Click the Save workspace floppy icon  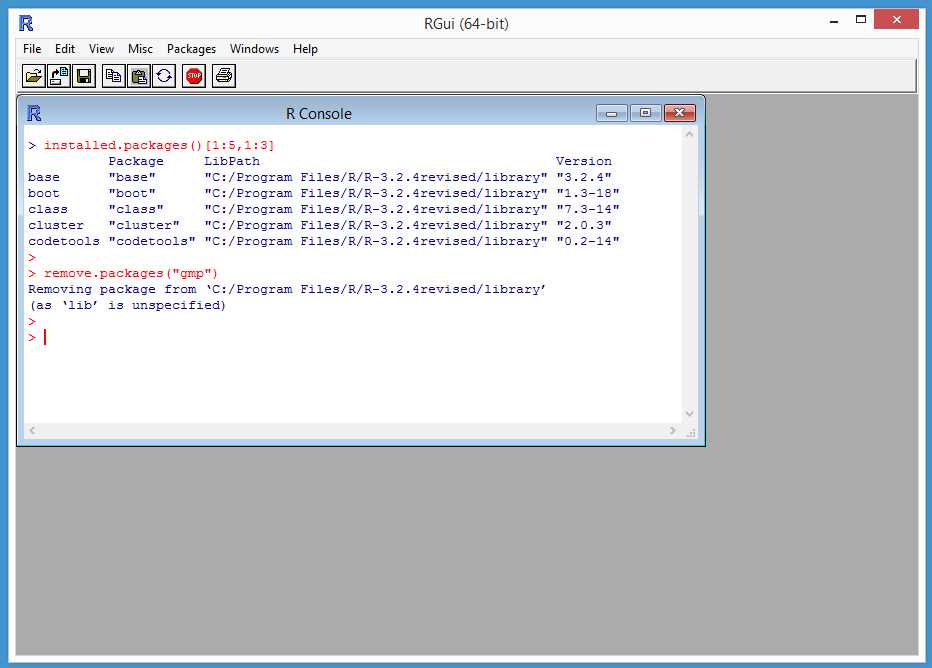[x=84, y=76]
